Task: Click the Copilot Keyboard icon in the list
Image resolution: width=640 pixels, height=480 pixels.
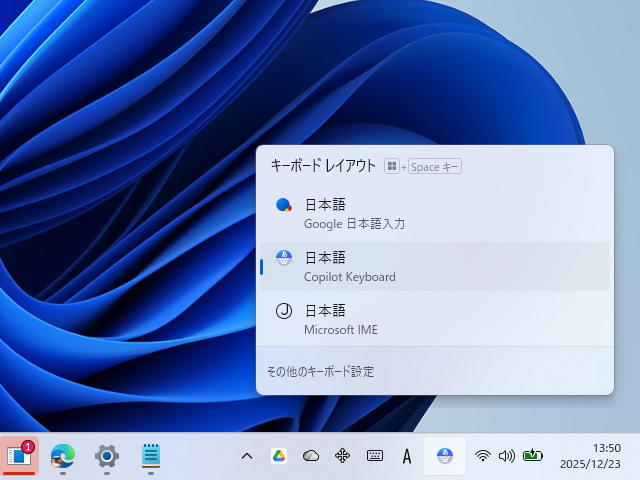Action: click(x=284, y=258)
